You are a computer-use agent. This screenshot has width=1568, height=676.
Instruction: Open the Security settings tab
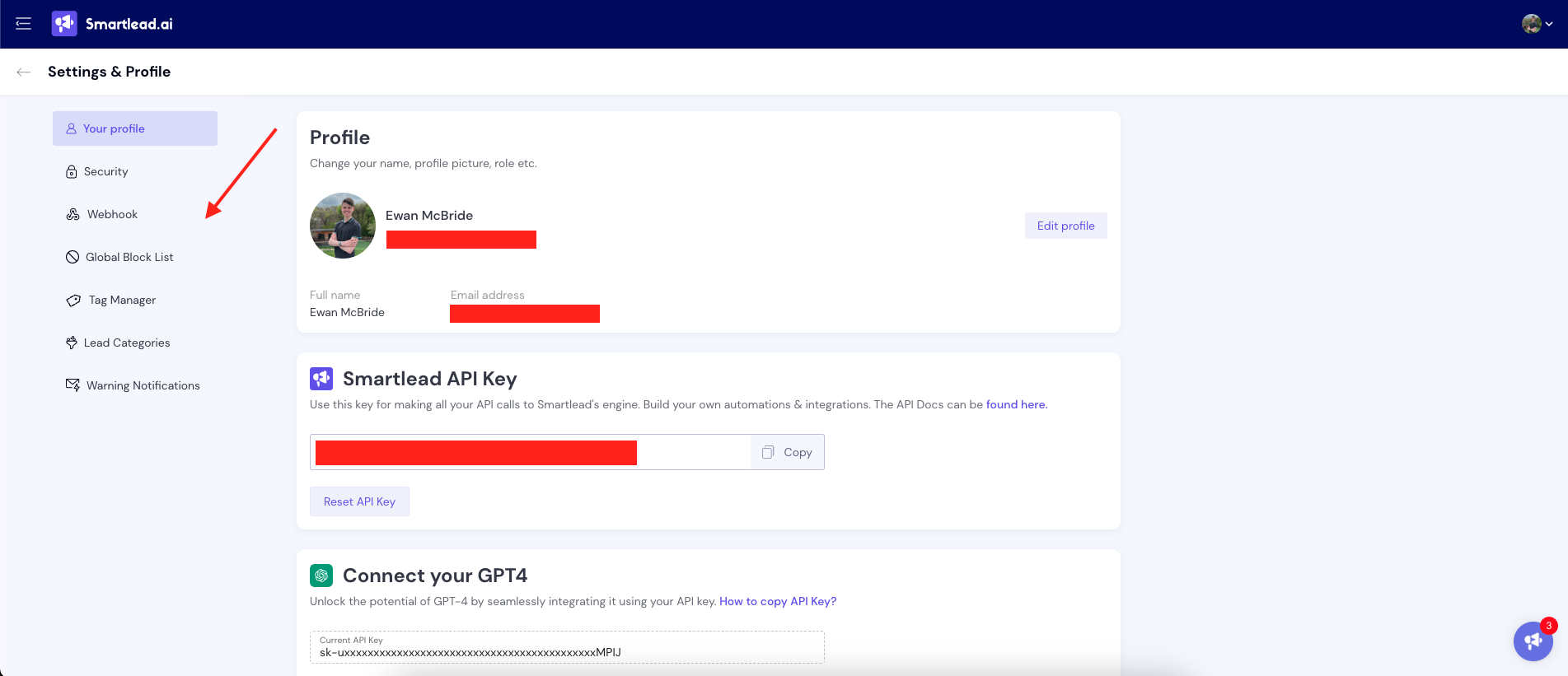coord(105,171)
